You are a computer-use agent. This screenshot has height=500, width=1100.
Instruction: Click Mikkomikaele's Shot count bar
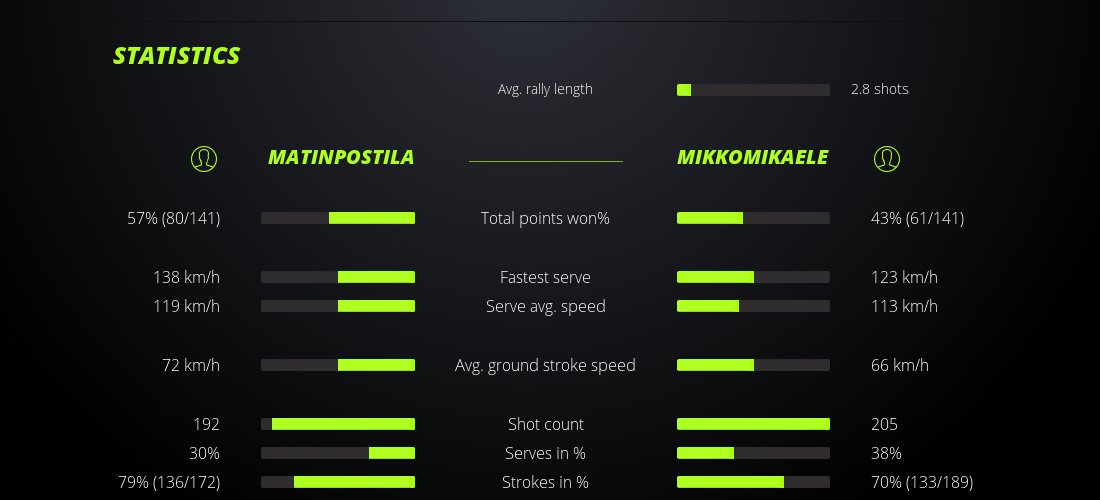(753, 424)
